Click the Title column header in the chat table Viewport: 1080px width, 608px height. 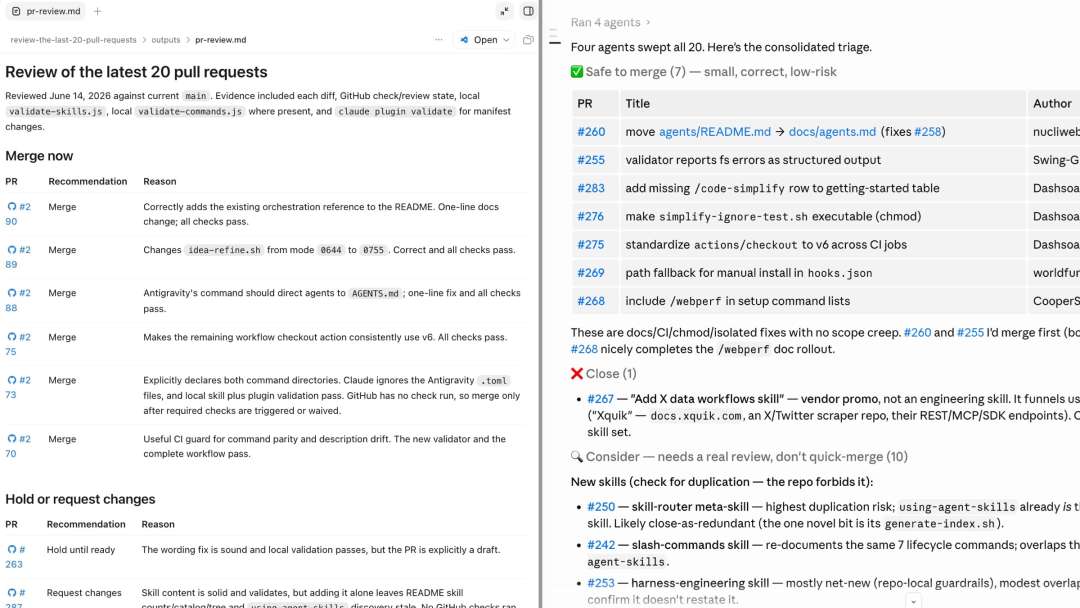tap(638, 103)
